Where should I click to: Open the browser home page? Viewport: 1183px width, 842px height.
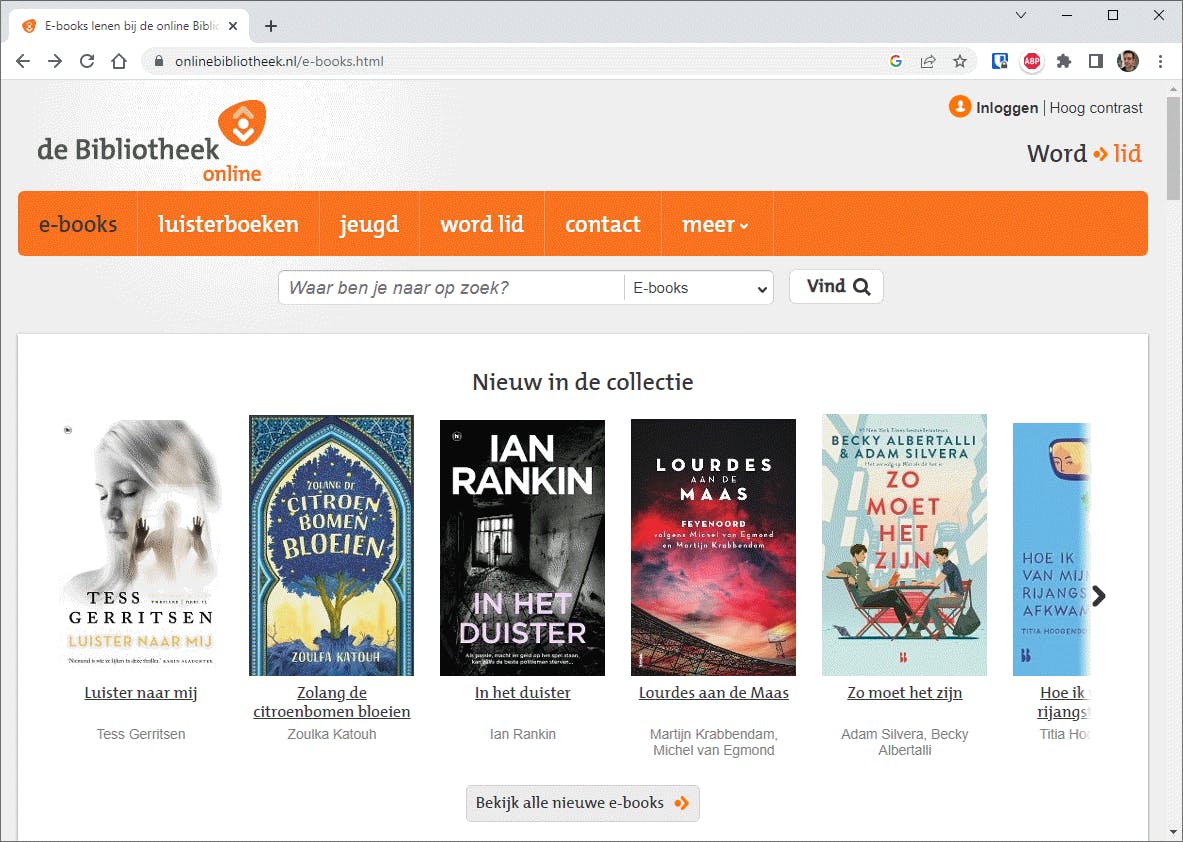[119, 61]
